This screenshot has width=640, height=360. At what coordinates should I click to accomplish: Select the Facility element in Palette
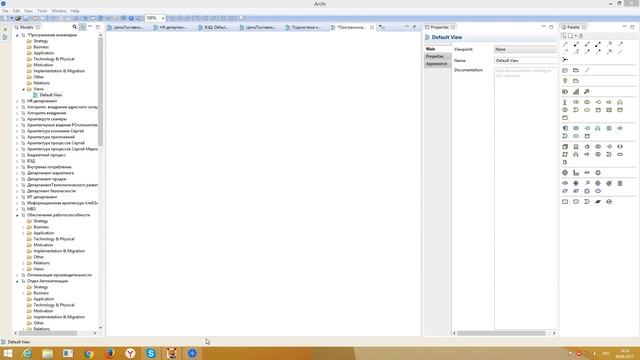[576, 173]
